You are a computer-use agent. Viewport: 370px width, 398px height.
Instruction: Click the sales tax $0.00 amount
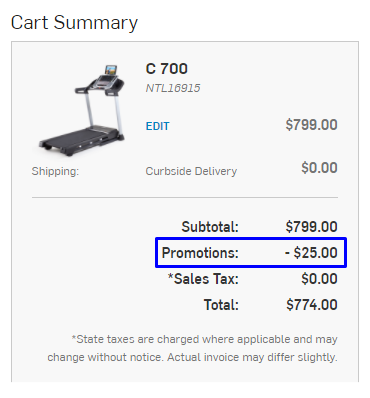(319, 279)
